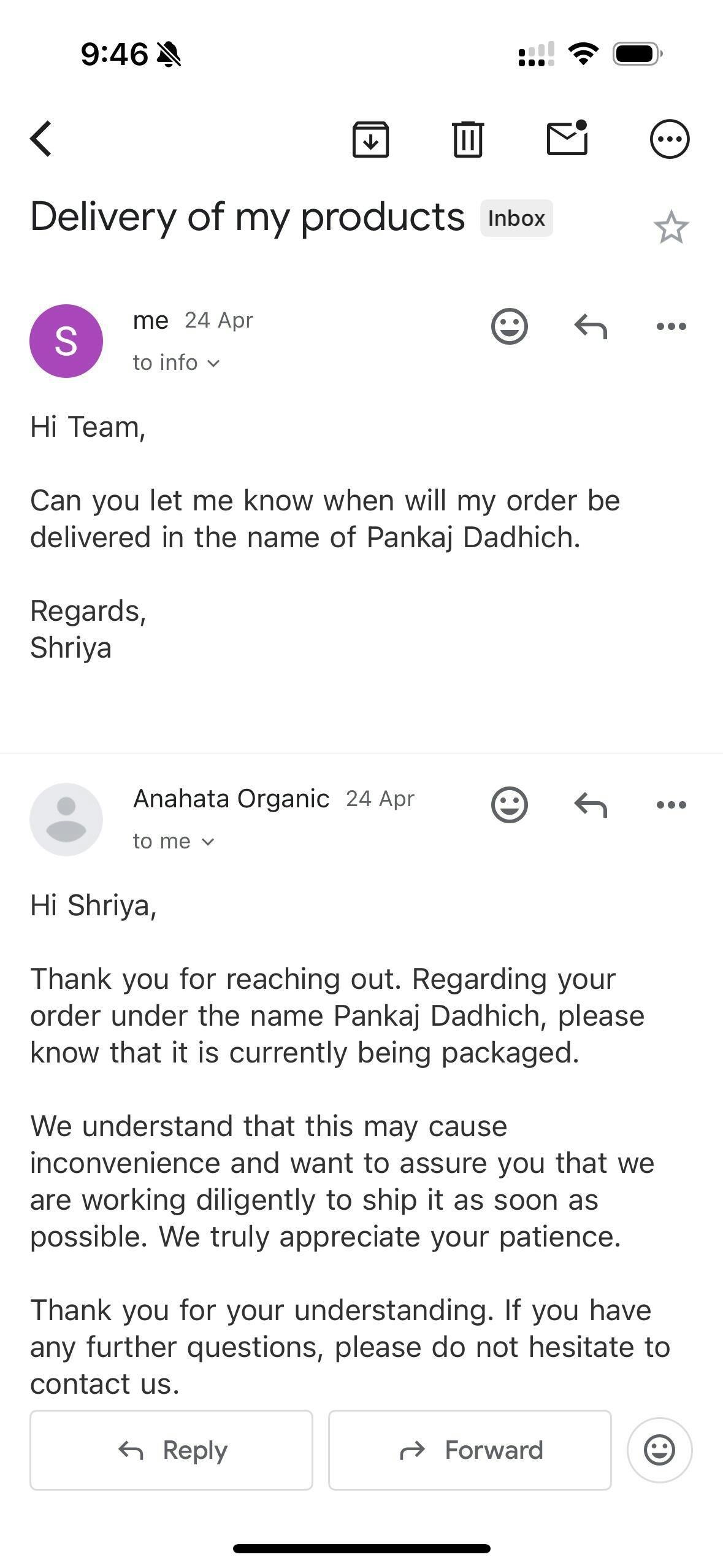
Task: Mark the email as unread
Action: pos(567,137)
